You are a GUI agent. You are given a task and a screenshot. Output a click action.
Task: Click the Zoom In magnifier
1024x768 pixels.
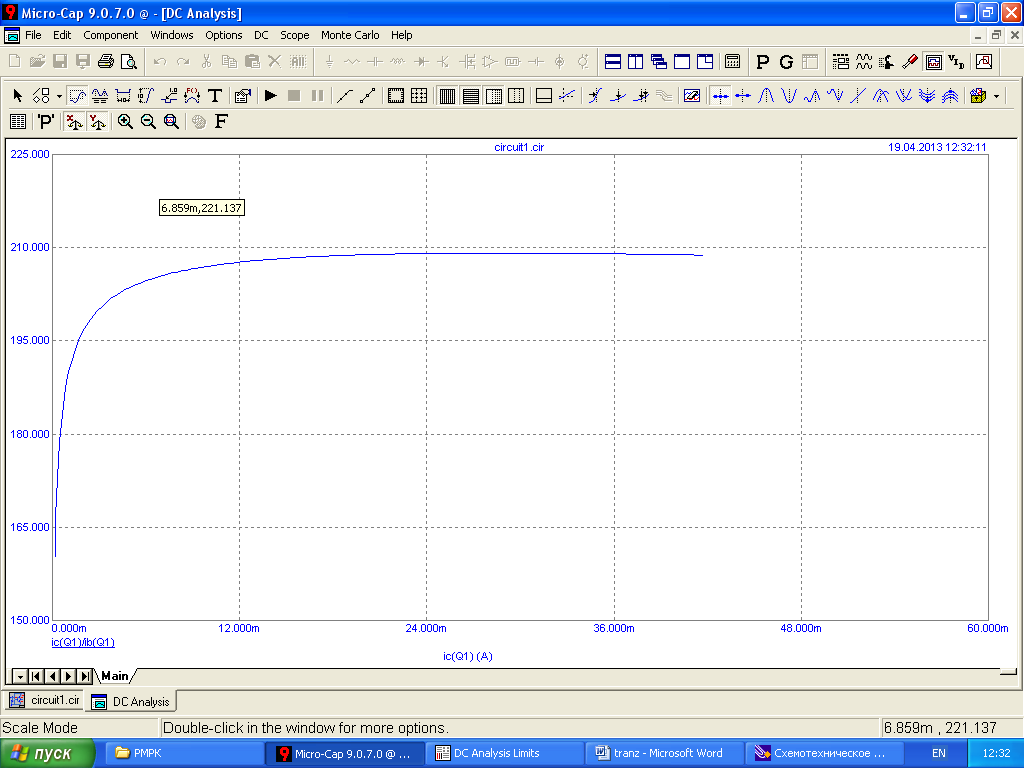point(125,121)
